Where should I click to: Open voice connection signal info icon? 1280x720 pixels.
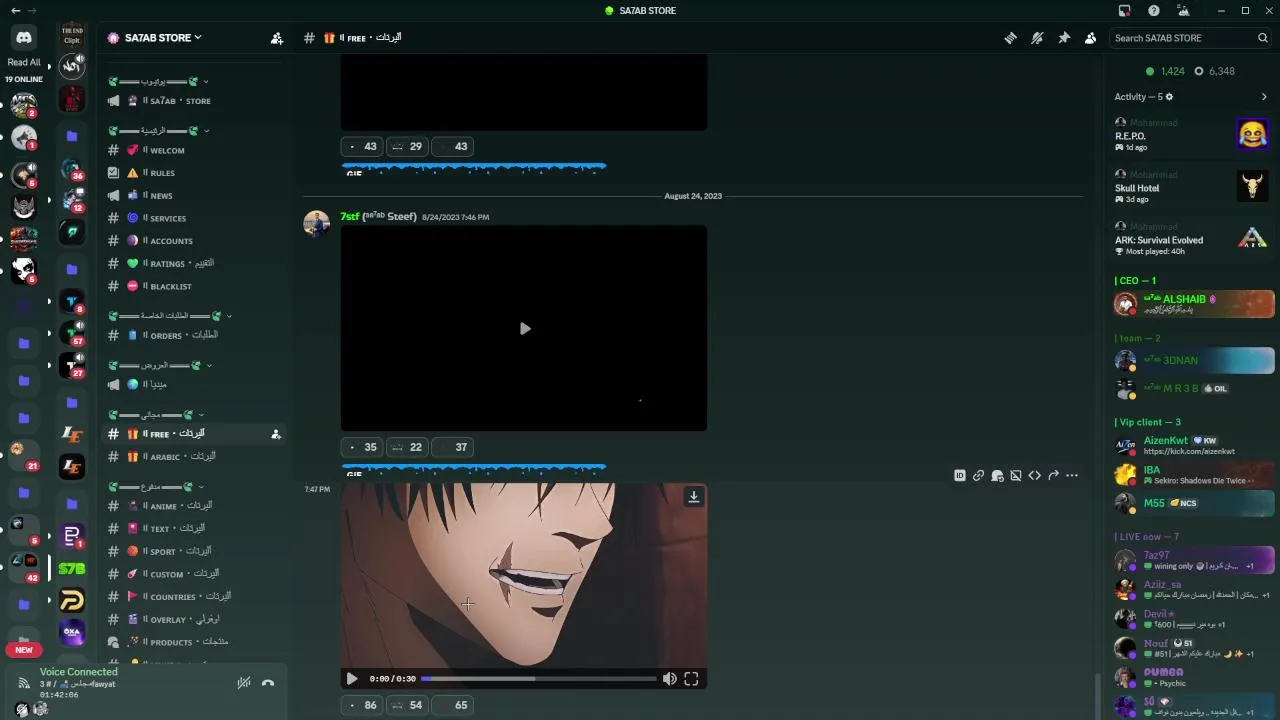23,683
